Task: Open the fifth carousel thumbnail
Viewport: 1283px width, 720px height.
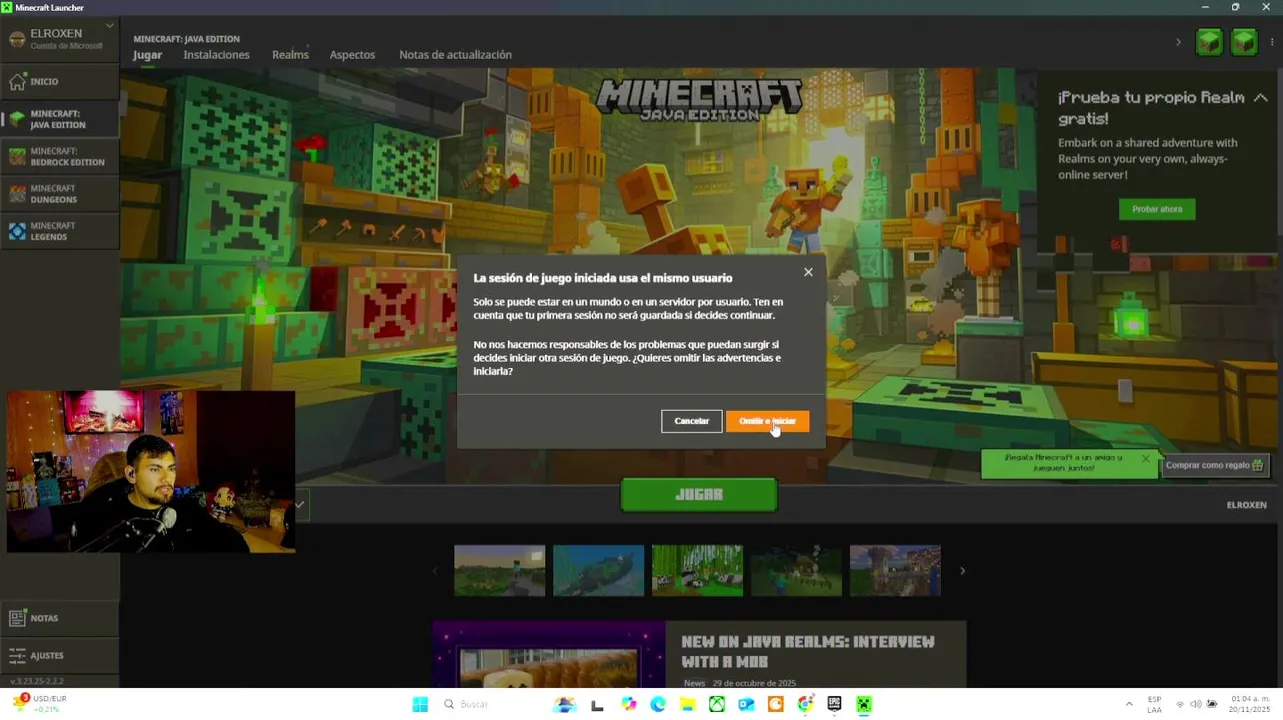Action: click(895, 571)
